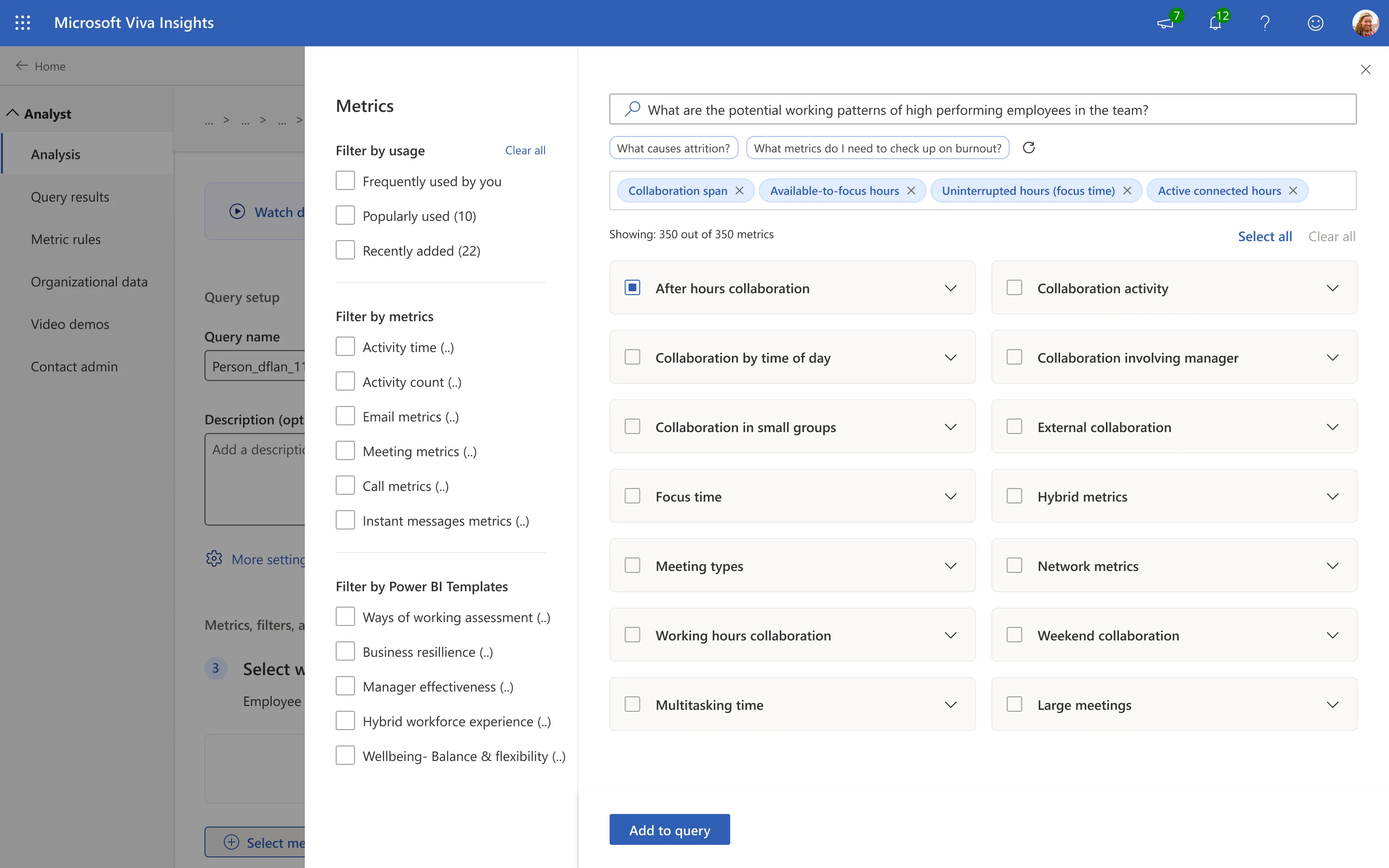Check the Popularly used filter
This screenshot has height=868, width=1389.
(345, 216)
